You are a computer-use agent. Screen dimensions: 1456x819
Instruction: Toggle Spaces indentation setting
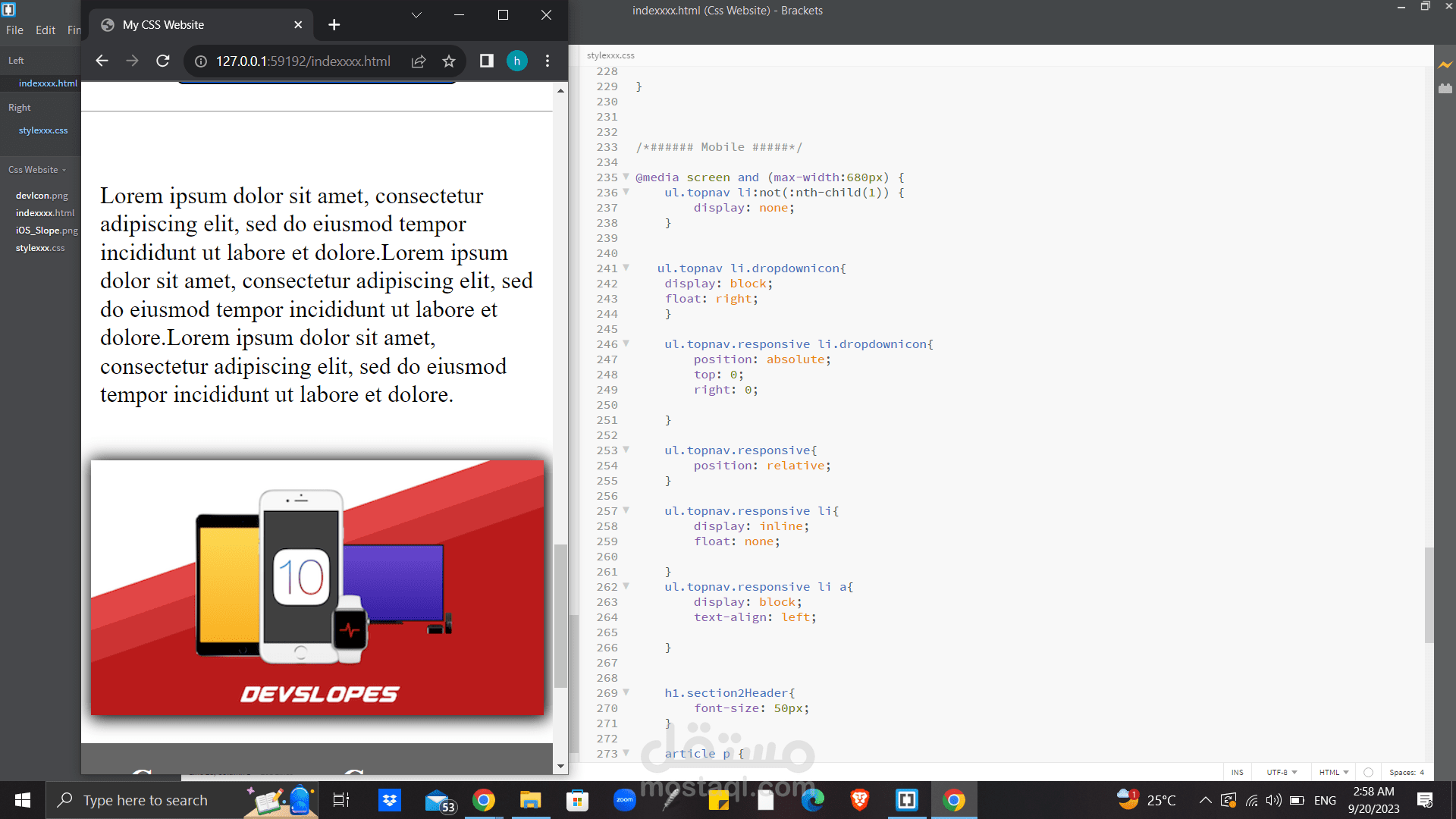tap(1406, 772)
